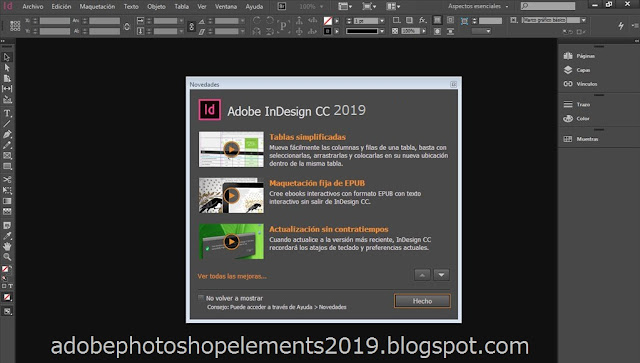This screenshot has width=640, height=363.
Task: Open the Tabla menu
Action: pyautogui.click(x=182, y=7)
